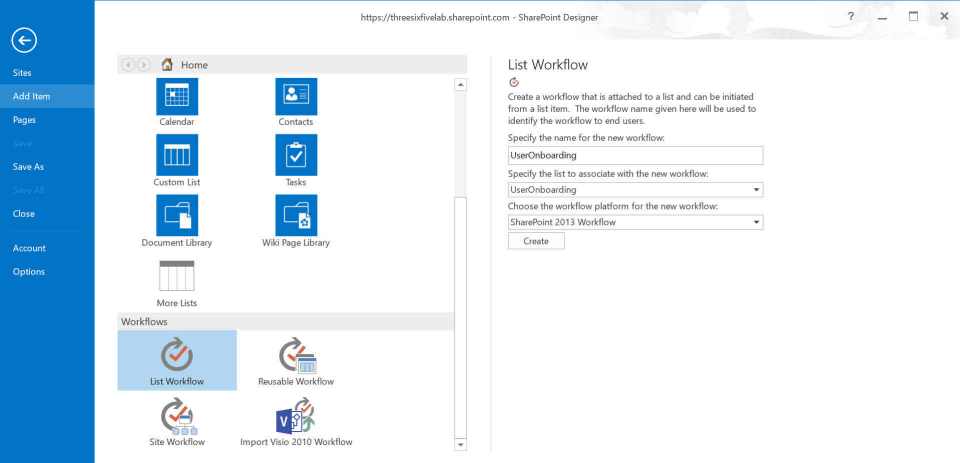Viewport: 960px width, 463px height.
Task: Select the Reusable Workflow icon
Action: pos(296,356)
